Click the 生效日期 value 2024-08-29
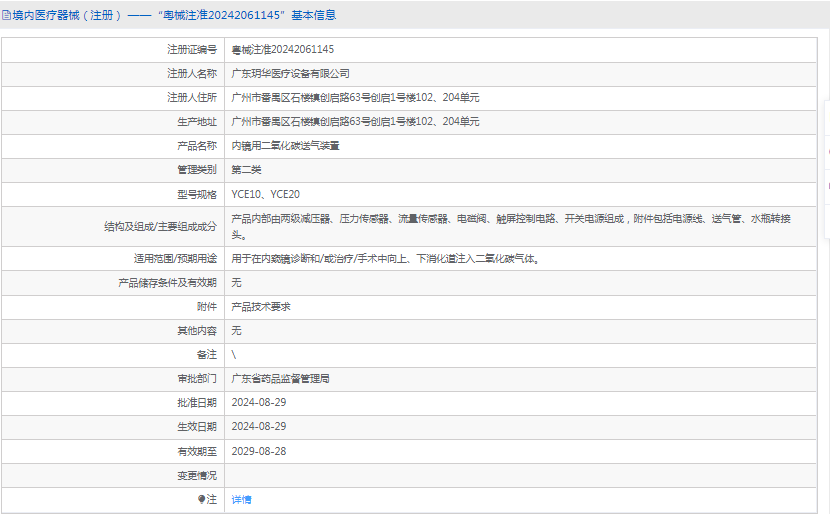 (259, 427)
